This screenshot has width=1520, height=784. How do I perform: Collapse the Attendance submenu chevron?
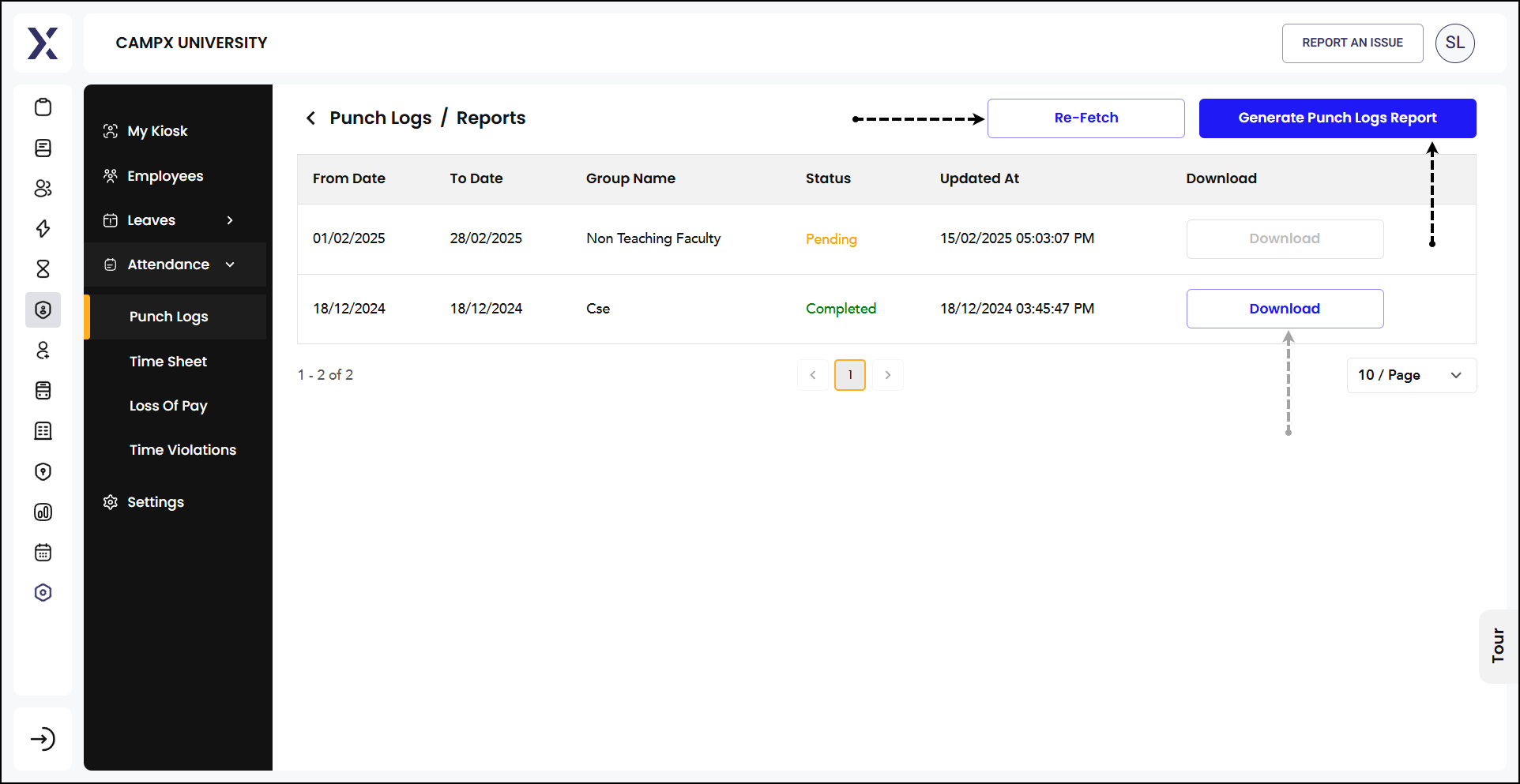230,264
